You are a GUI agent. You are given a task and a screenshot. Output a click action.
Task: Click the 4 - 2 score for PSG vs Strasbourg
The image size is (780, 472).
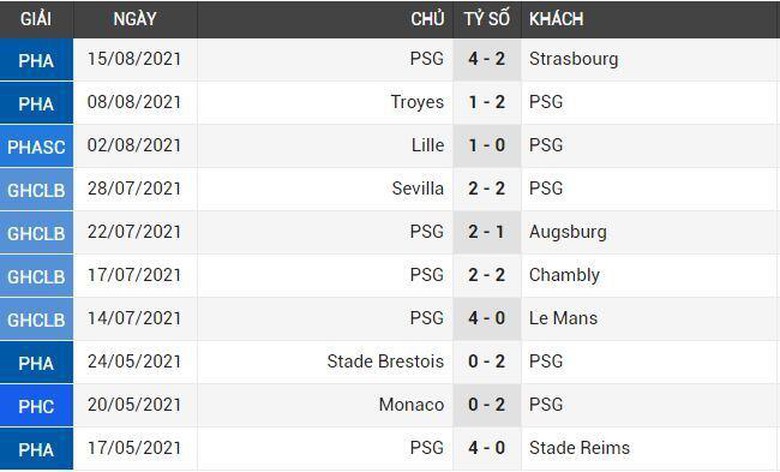point(487,59)
